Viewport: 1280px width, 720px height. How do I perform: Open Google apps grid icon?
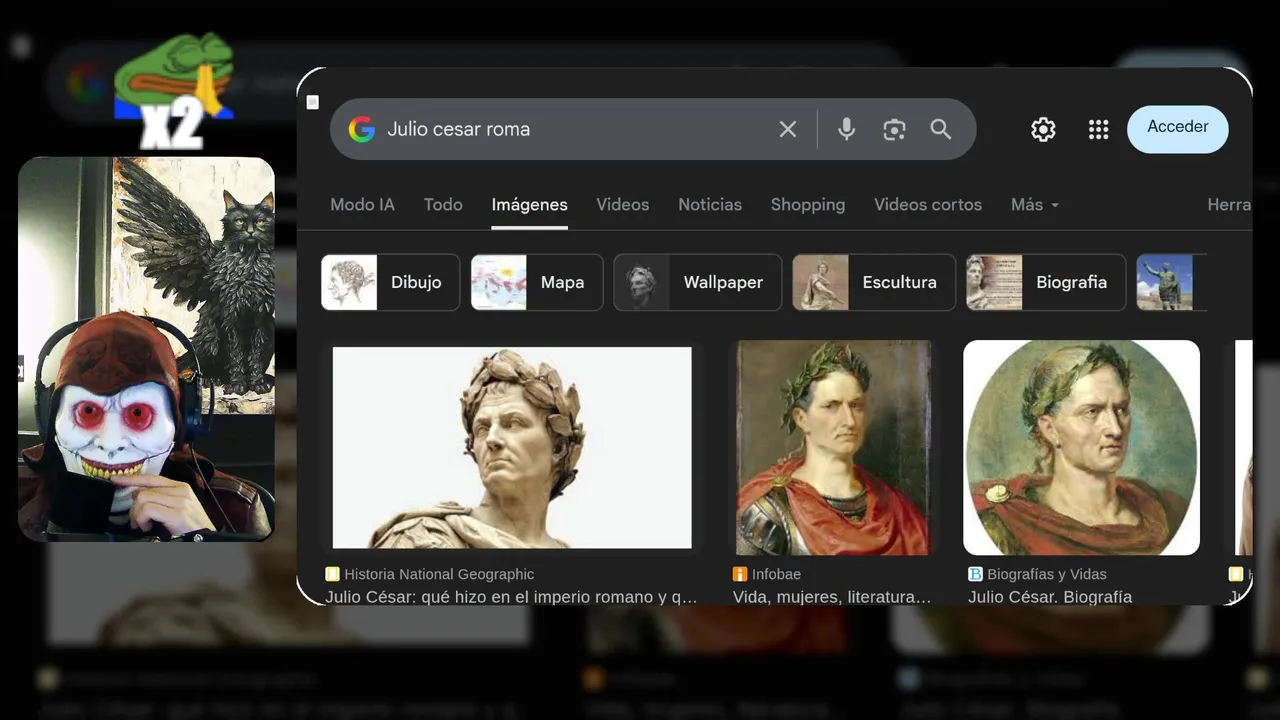(1098, 130)
